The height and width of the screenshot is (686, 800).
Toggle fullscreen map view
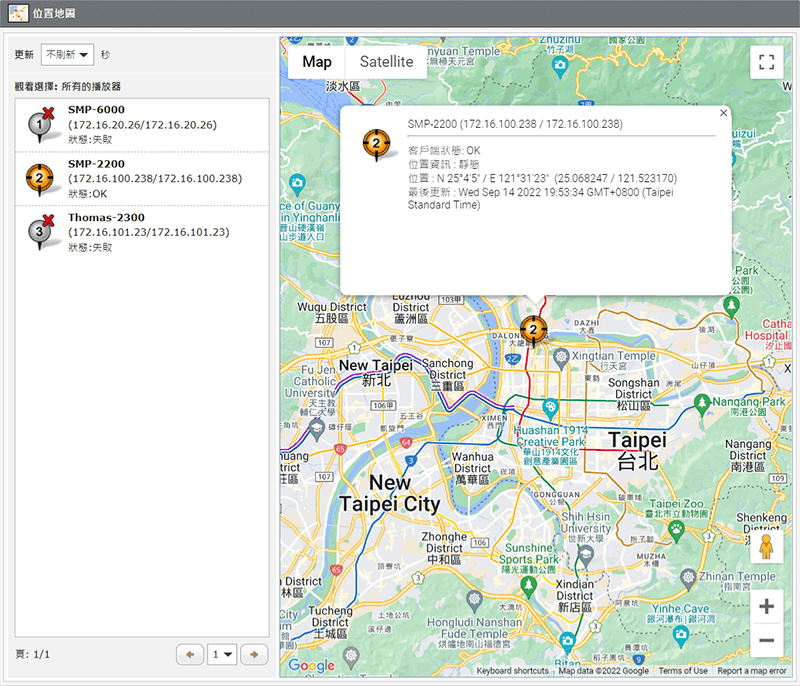pyautogui.click(x=766, y=62)
